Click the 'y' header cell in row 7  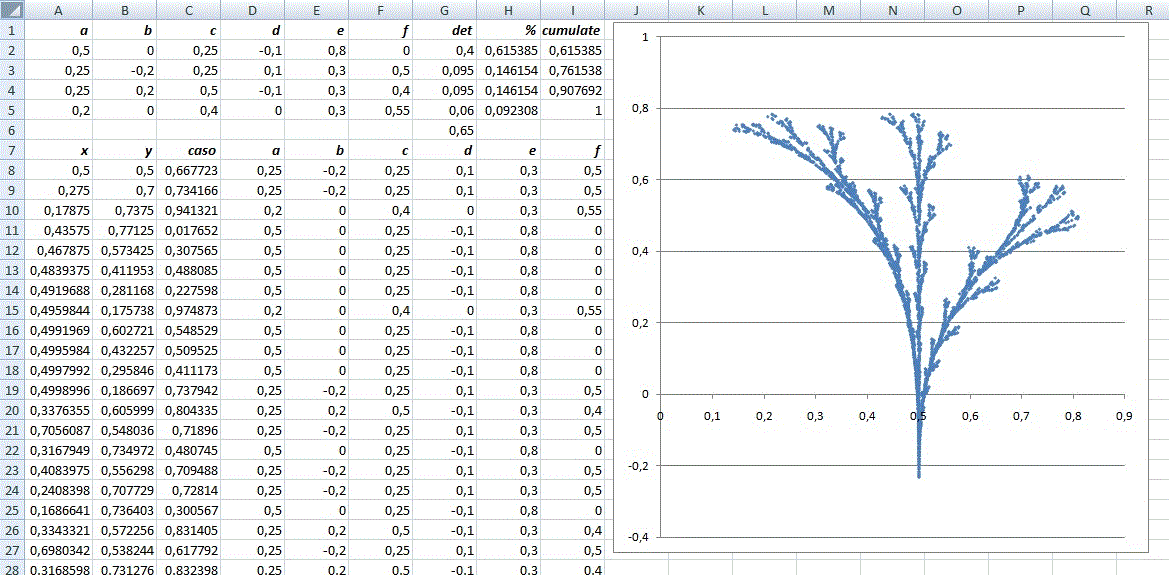point(125,151)
